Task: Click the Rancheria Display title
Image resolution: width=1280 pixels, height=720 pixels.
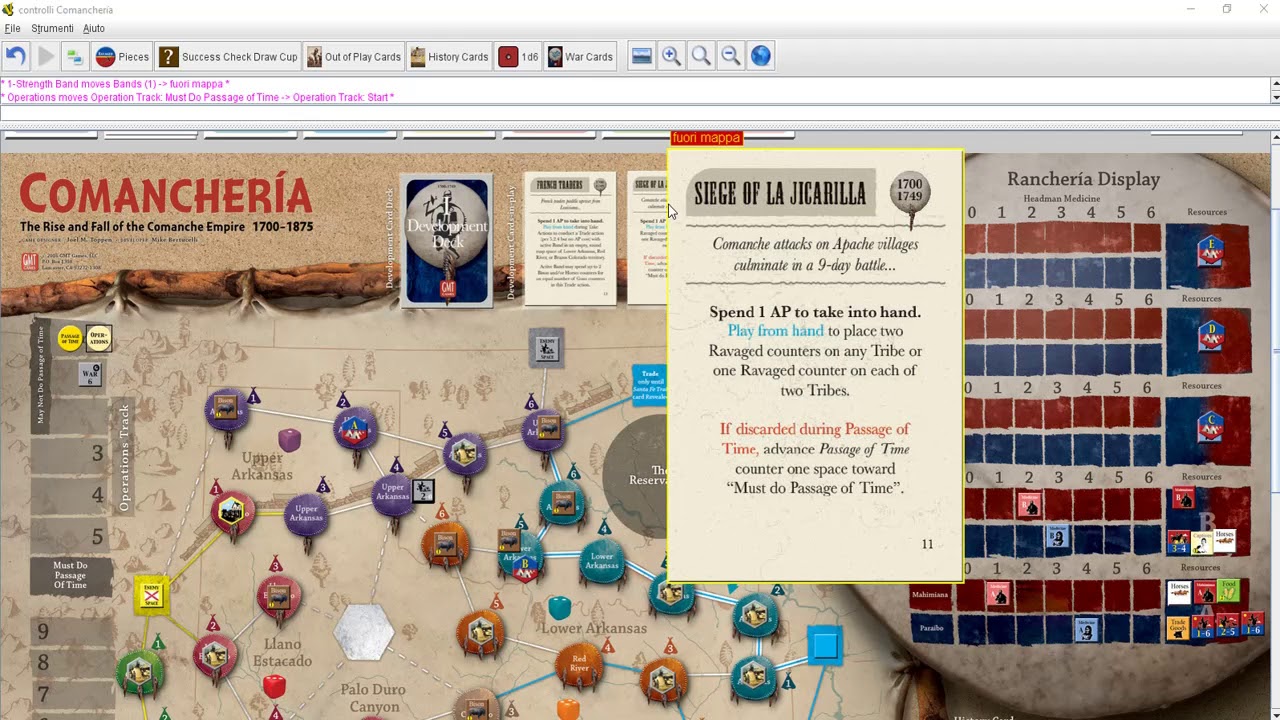Action: point(1083,179)
